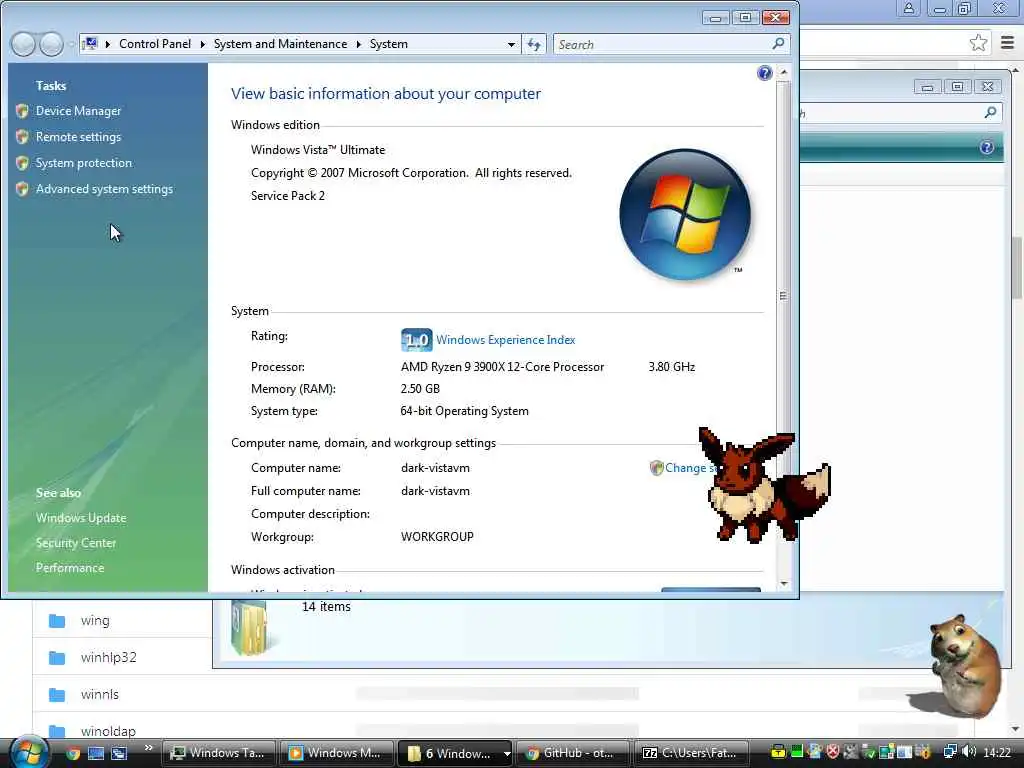Click the 1.0 rating badge icon

click(417, 340)
